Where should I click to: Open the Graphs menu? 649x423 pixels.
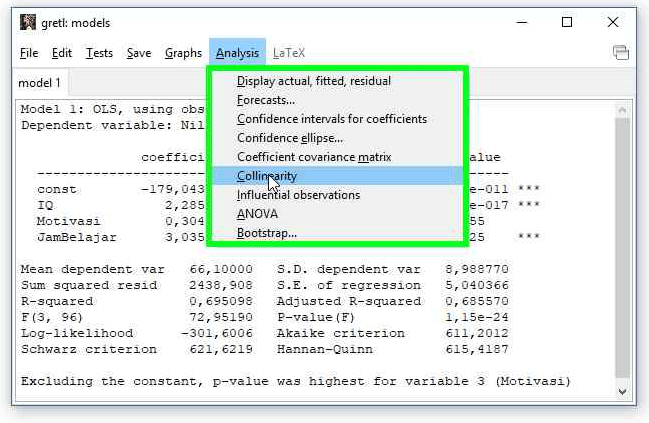pos(183,53)
